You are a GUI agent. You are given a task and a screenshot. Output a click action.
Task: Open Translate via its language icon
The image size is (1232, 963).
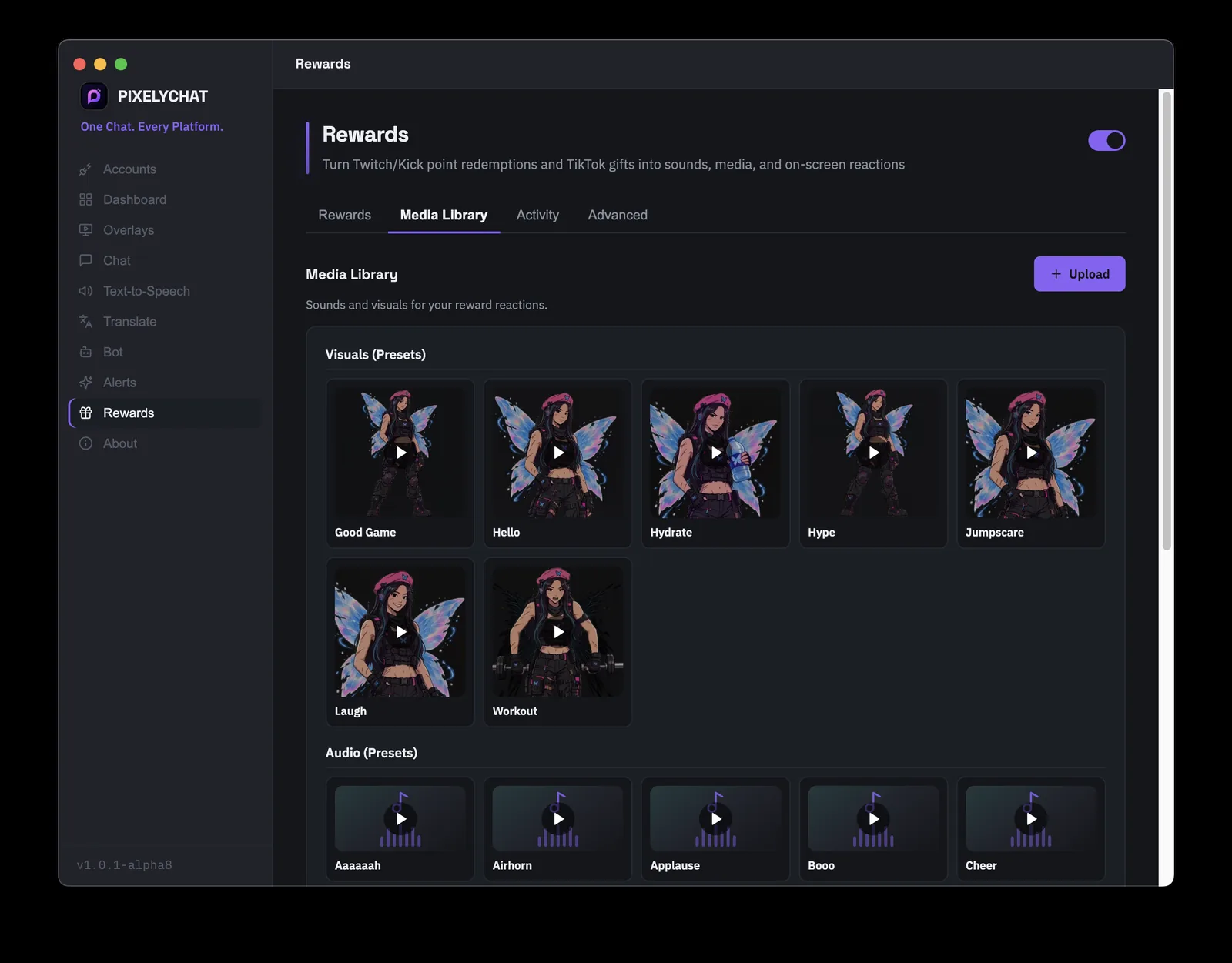coord(85,322)
